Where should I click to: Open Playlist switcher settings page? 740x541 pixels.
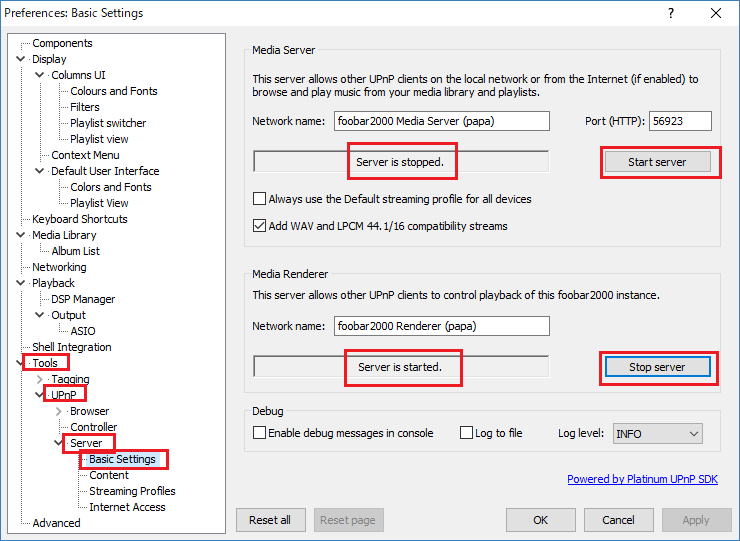108,123
